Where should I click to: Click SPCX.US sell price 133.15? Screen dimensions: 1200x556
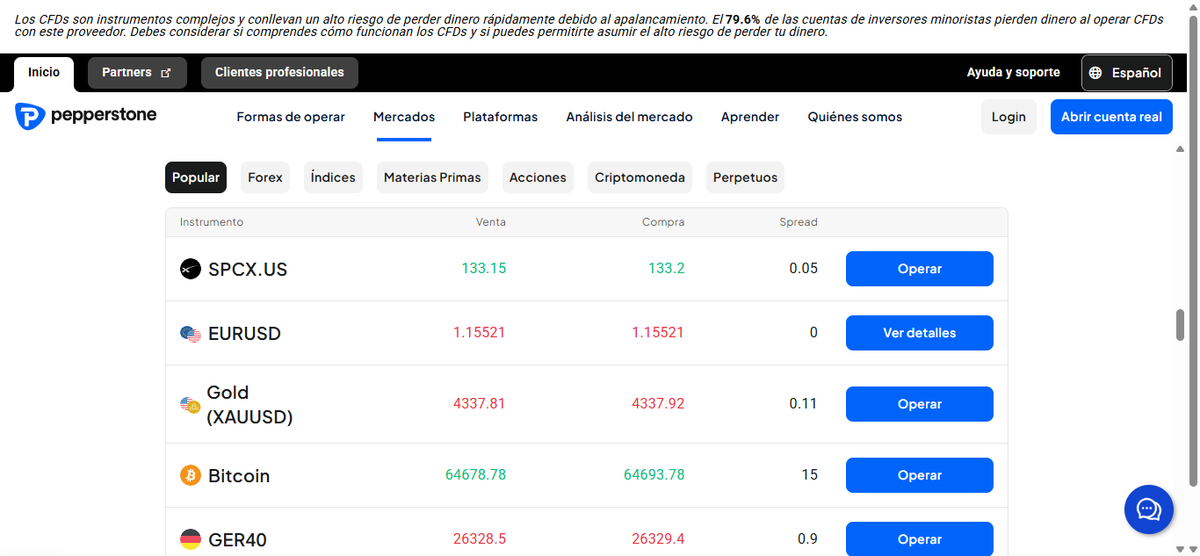[x=483, y=268]
